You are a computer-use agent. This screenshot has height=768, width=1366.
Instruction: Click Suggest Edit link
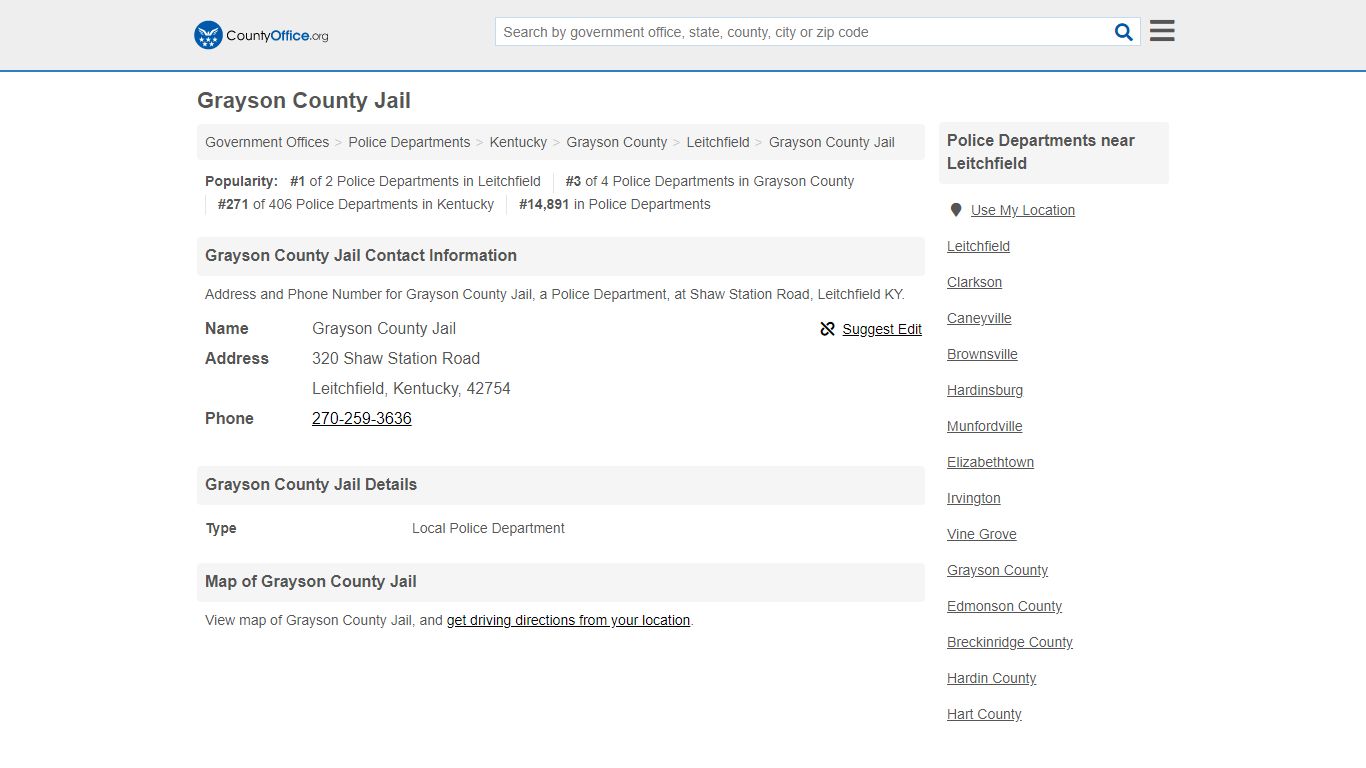(882, 329)
